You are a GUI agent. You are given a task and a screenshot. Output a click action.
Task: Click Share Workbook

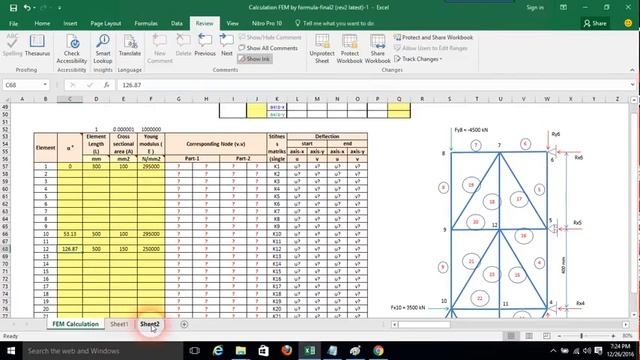click(378, 49)
